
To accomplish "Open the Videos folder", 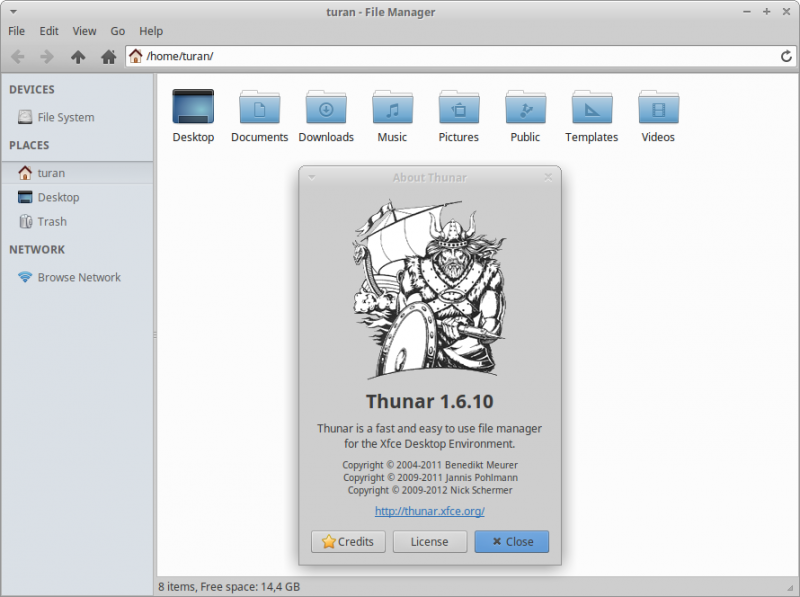I will pyautogui.click(x=658, y=116).
